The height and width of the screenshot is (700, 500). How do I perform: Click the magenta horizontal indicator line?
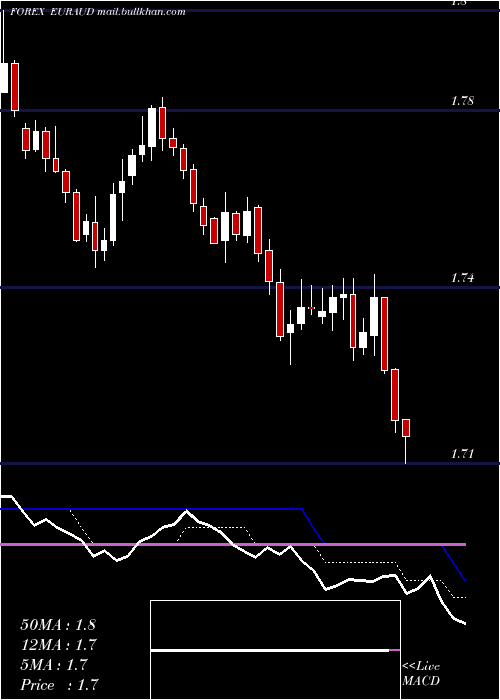[233, 545]
